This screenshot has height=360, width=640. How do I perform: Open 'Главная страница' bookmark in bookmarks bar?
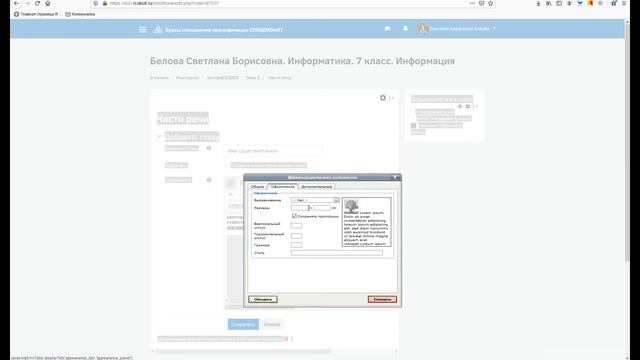tap(37, 14)
